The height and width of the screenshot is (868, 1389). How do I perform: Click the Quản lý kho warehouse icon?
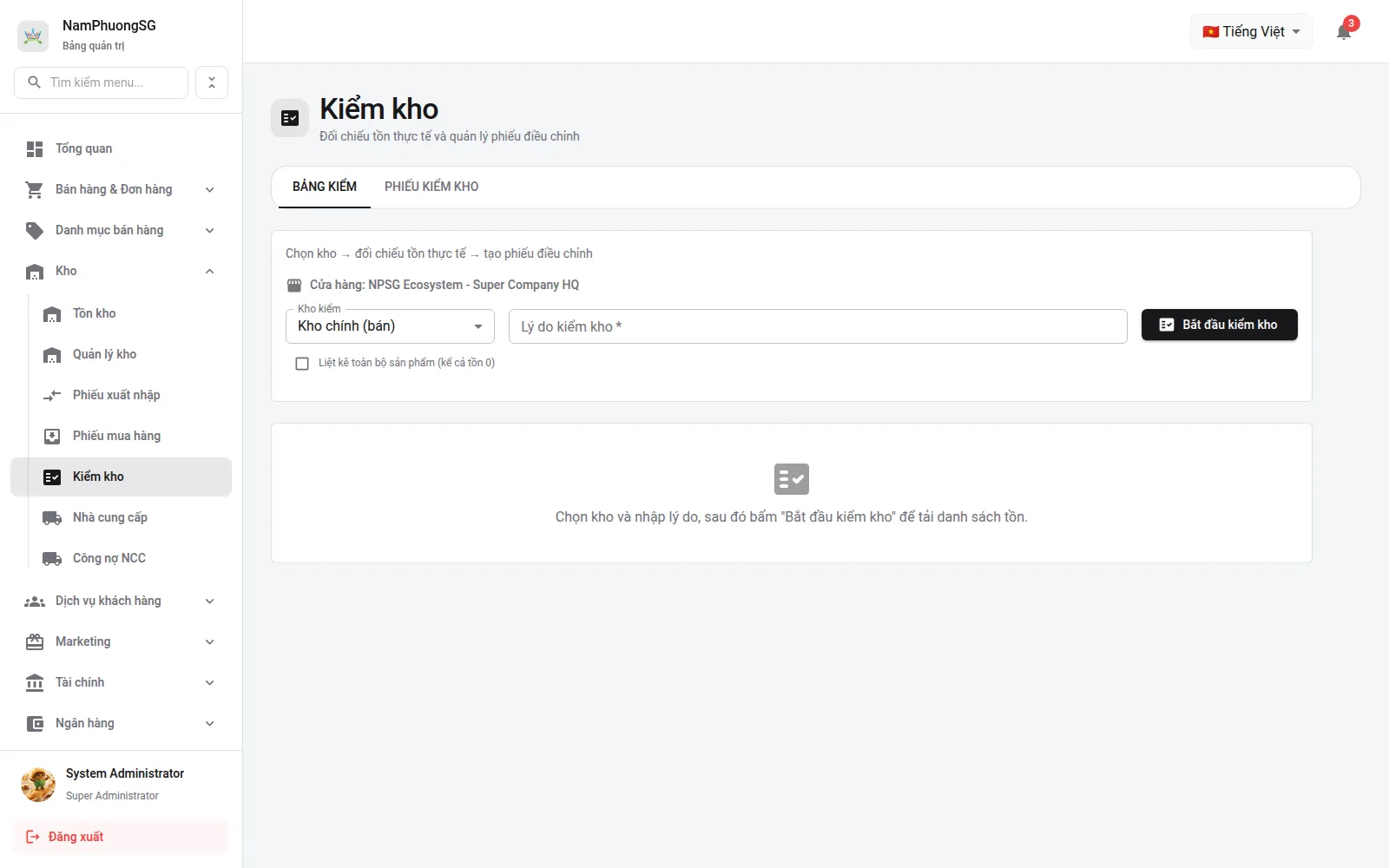point(52,355)
